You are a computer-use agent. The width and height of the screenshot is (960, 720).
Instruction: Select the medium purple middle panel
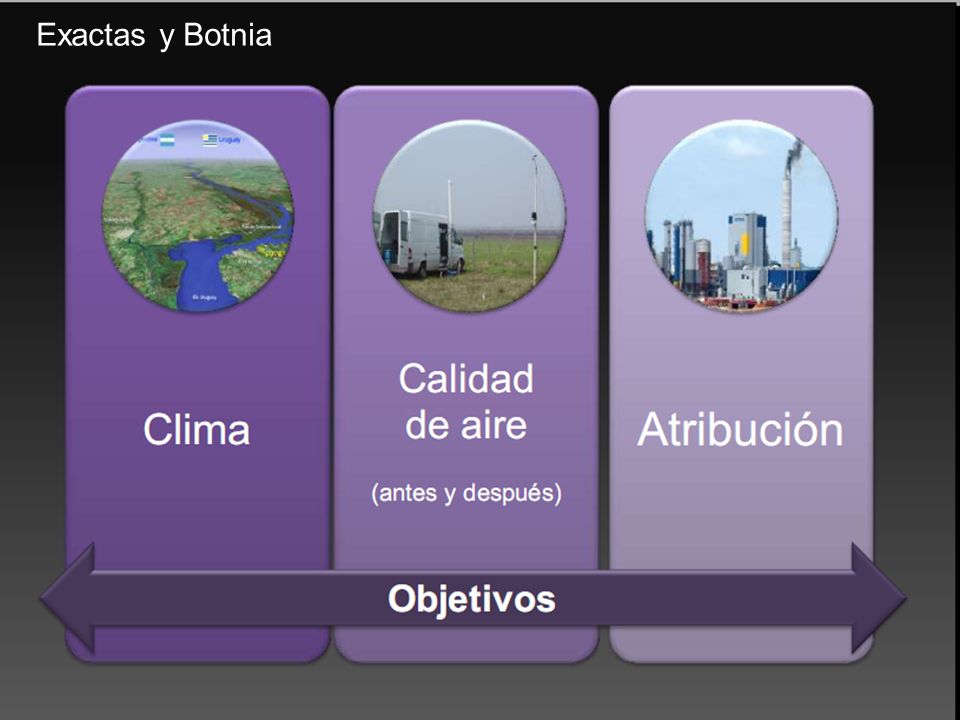(466, 373)
